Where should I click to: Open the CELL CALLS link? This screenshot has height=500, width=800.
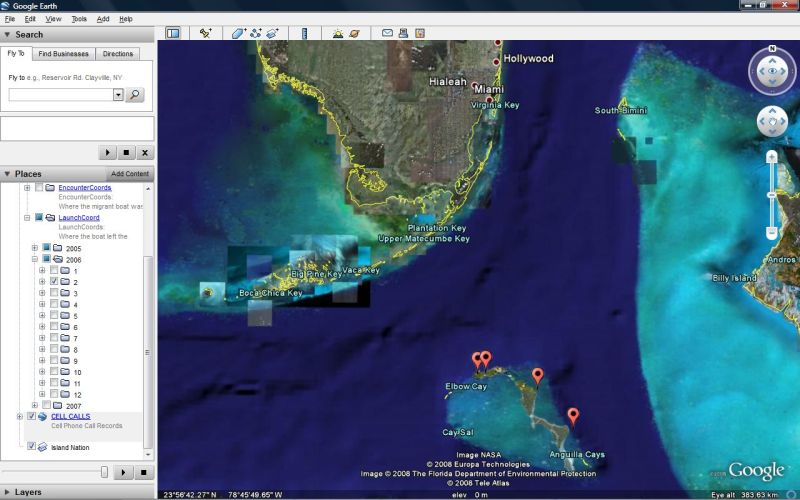tap(70, 416)
